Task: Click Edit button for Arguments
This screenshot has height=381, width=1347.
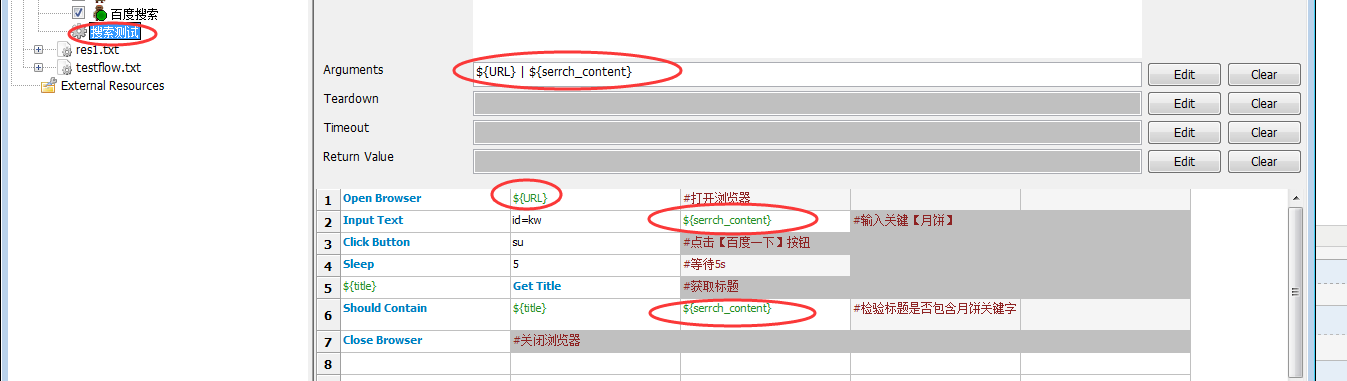Action: coord(1184,74)
